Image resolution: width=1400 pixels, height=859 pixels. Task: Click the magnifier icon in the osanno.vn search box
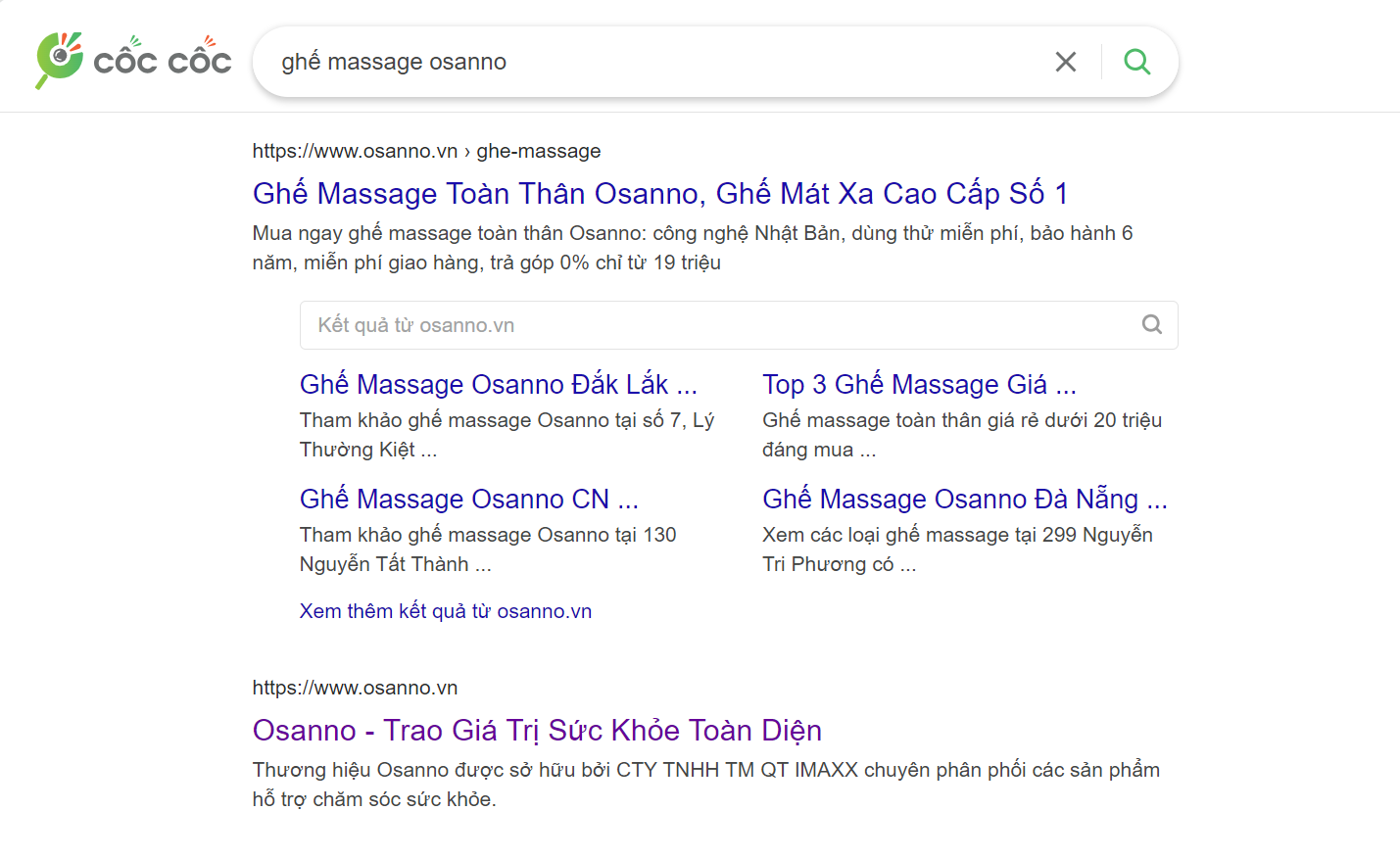click(x=1151, y=324)
